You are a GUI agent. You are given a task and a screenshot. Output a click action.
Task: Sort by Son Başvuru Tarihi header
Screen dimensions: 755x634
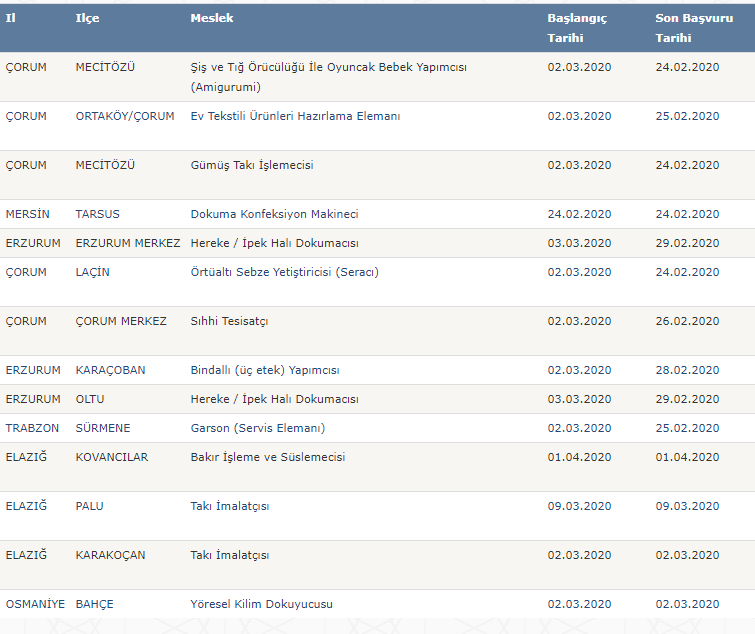(694, 28)
